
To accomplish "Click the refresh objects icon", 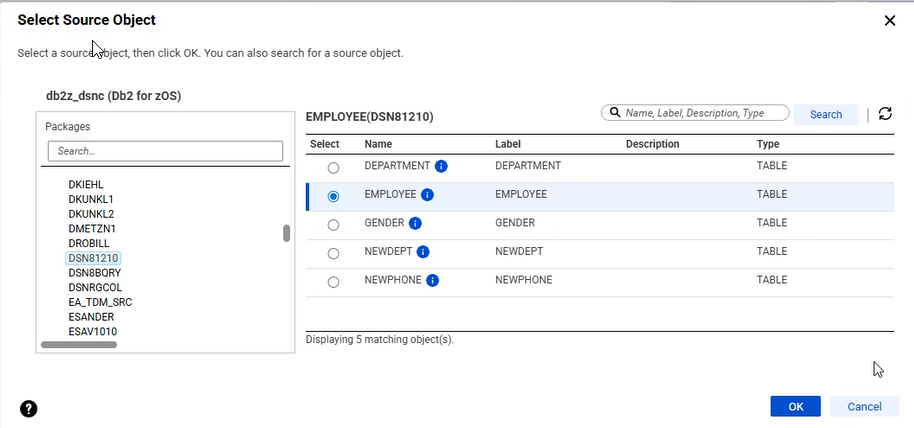I will (885, 114).
